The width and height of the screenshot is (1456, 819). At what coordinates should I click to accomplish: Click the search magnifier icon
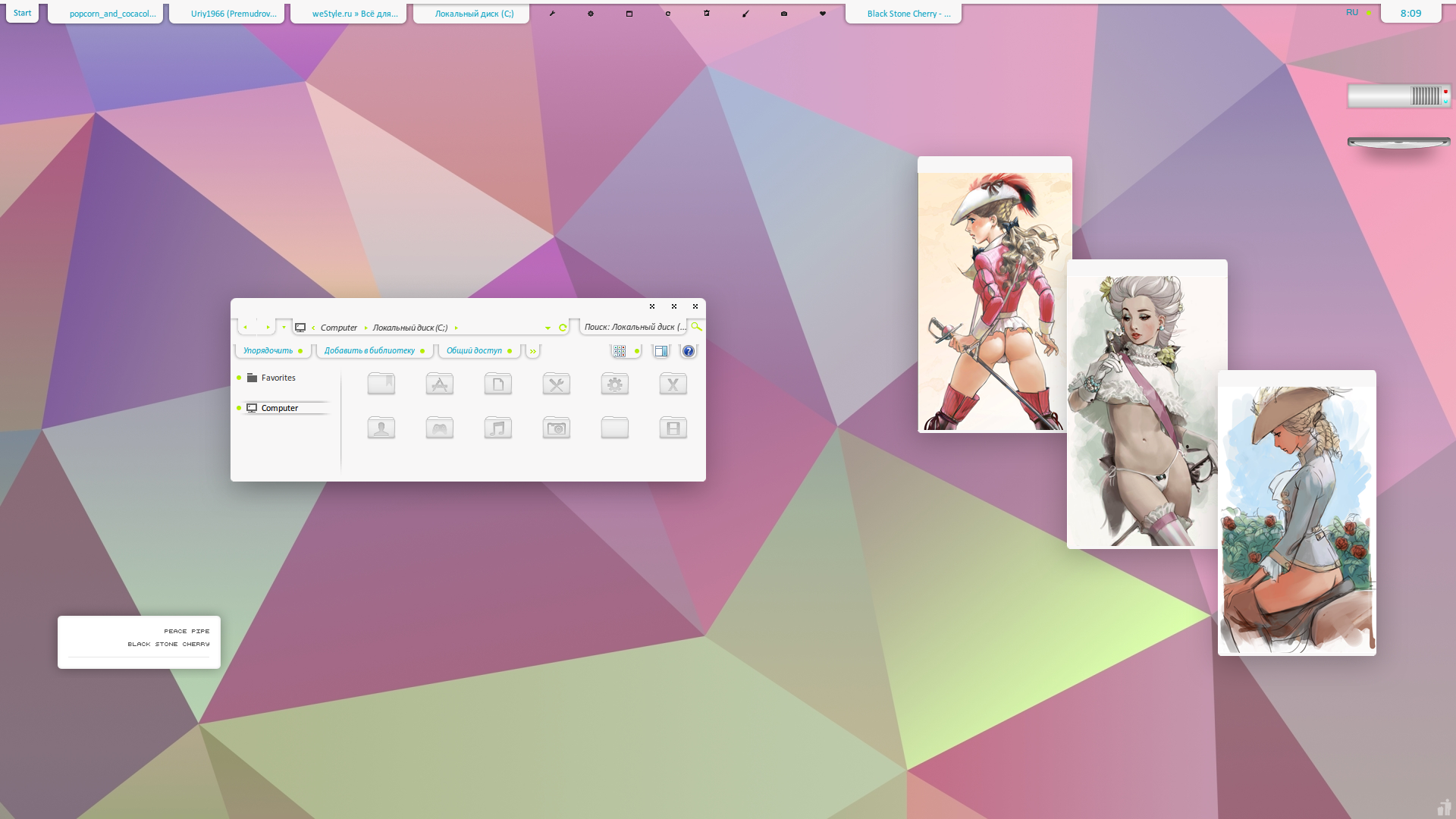[696, 326]
